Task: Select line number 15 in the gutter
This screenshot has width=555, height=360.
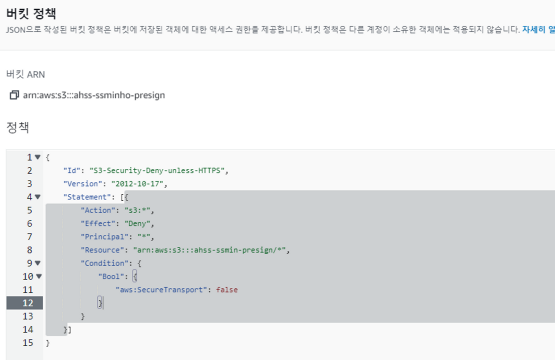Action: 28,343
